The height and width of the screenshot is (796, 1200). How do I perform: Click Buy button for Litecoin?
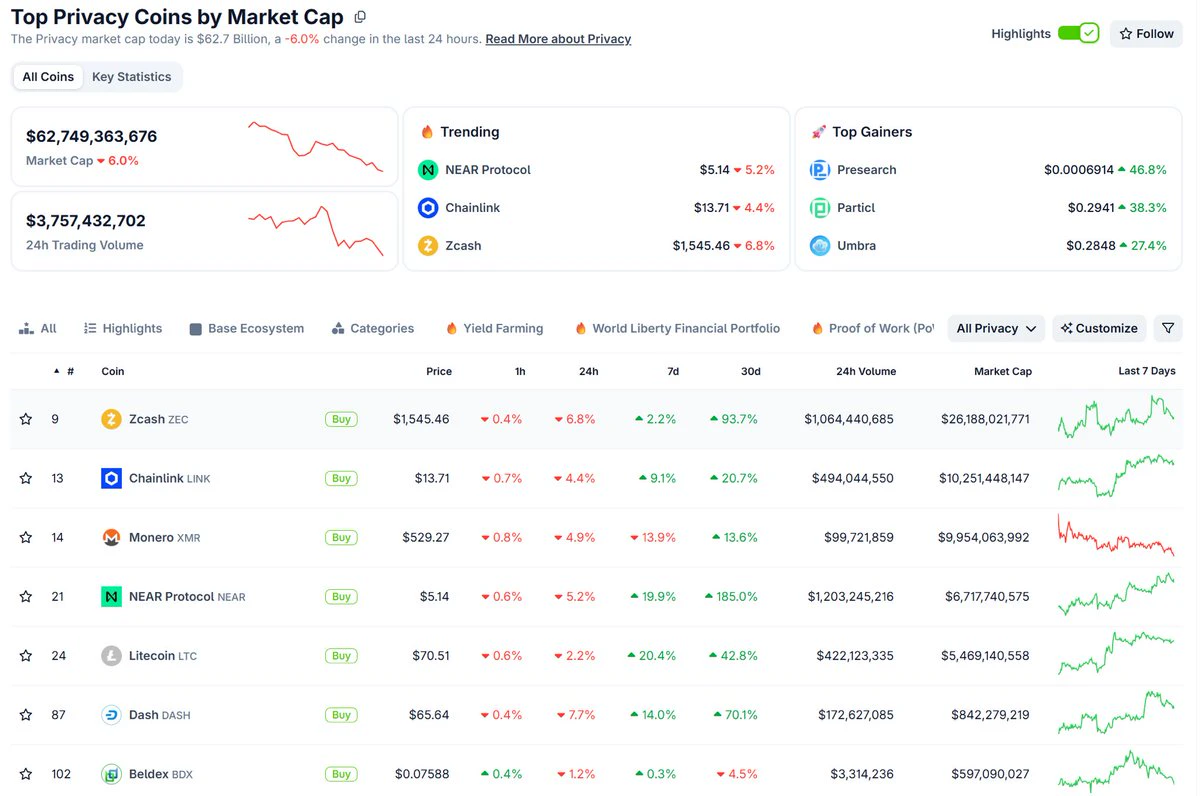(x=341, y=655)
